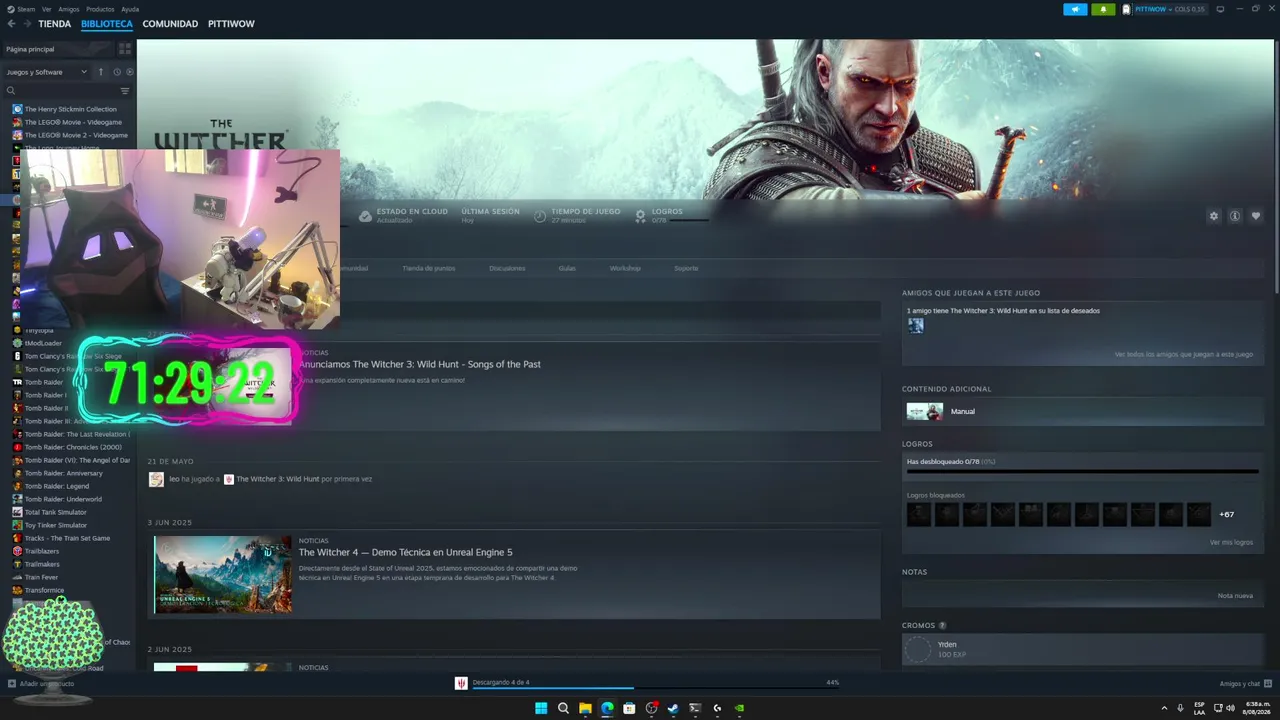This screenshot has height=720, width=1280.
Task: Open File Explorer from taskbar
Action: click(x=585, y=708)
